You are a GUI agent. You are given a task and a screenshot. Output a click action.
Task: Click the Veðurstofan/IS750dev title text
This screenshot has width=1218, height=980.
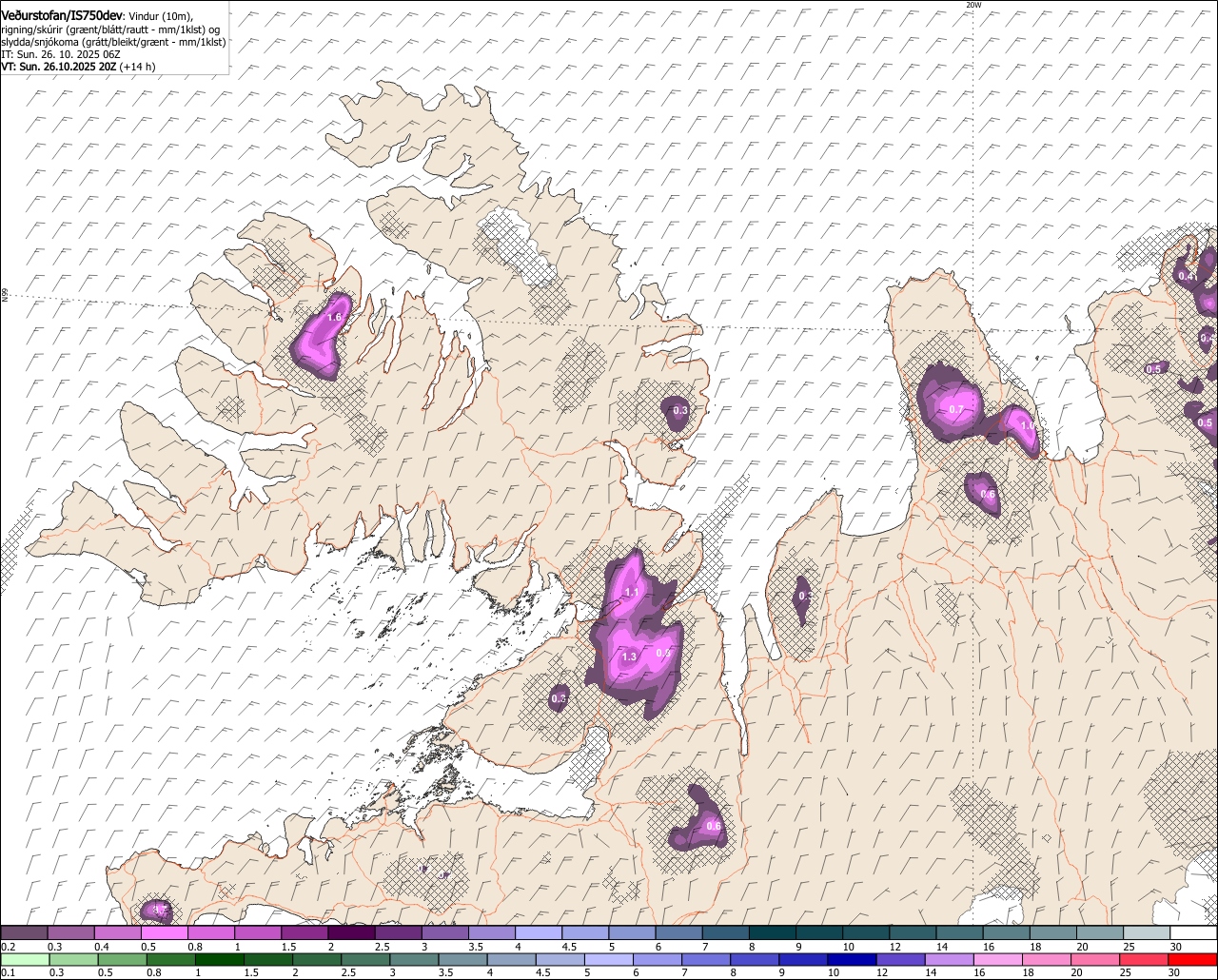[x=62, y=15]
